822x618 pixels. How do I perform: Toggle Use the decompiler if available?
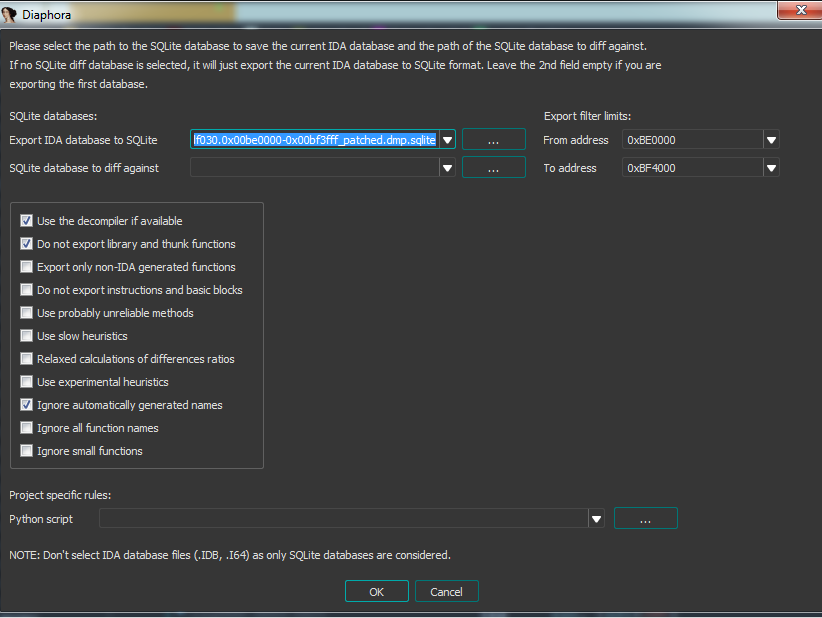pos(26,221)
